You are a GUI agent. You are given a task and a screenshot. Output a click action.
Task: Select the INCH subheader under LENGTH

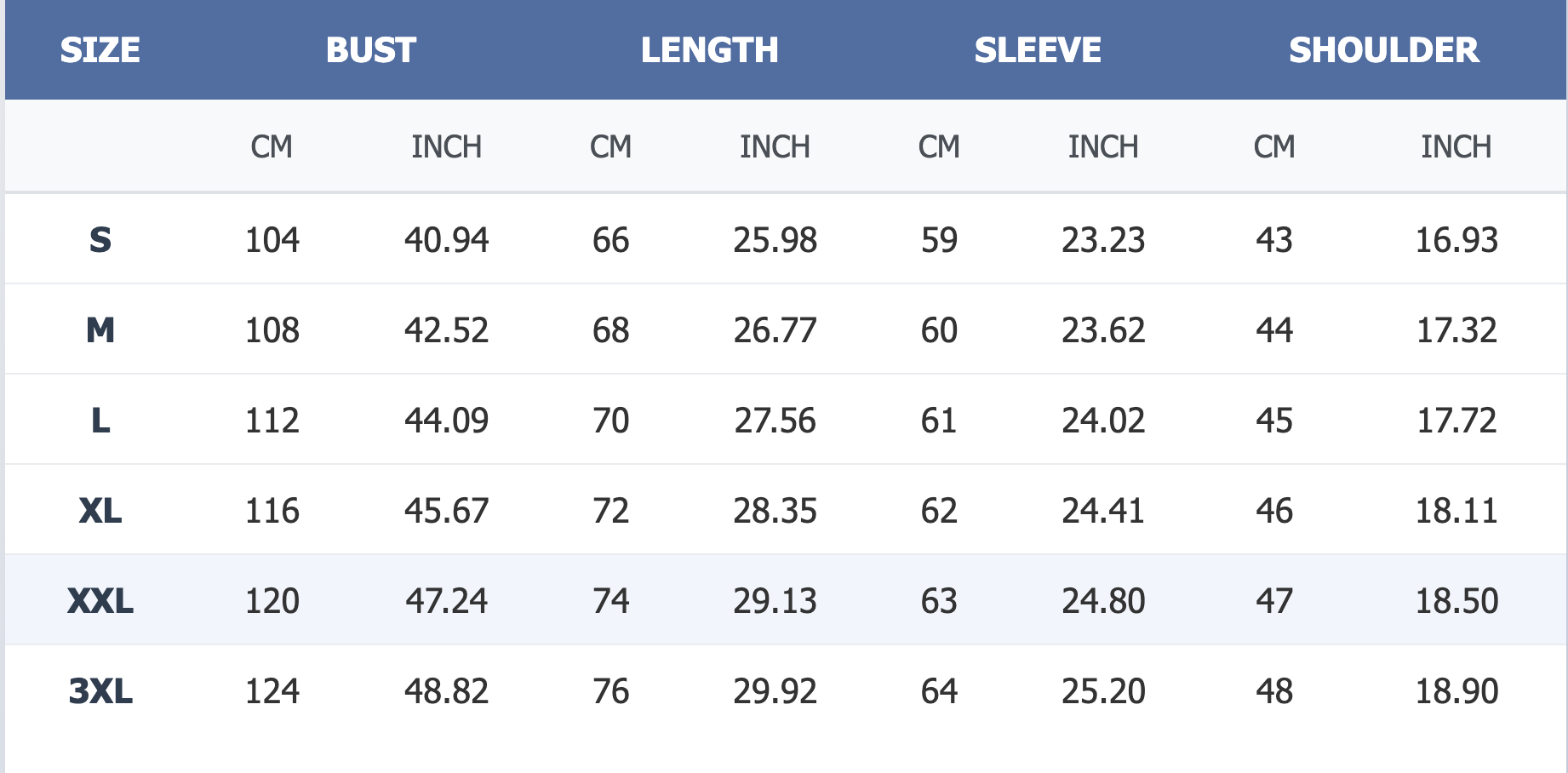click(x=775, y=147)
